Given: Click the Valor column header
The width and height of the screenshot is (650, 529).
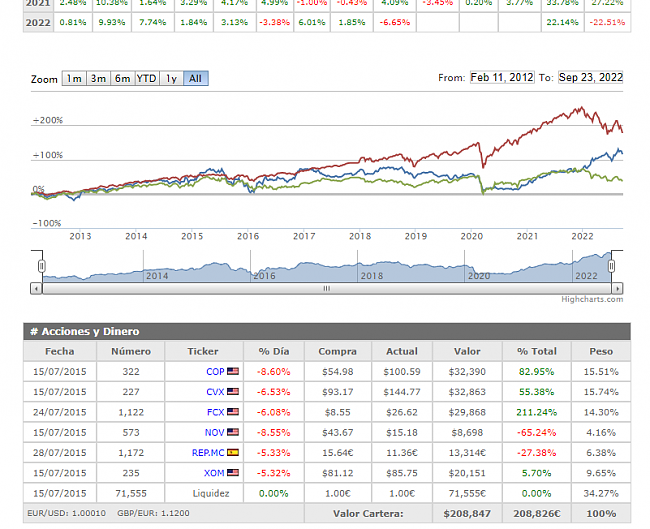Looking at the screenshot, I should 467,351.
